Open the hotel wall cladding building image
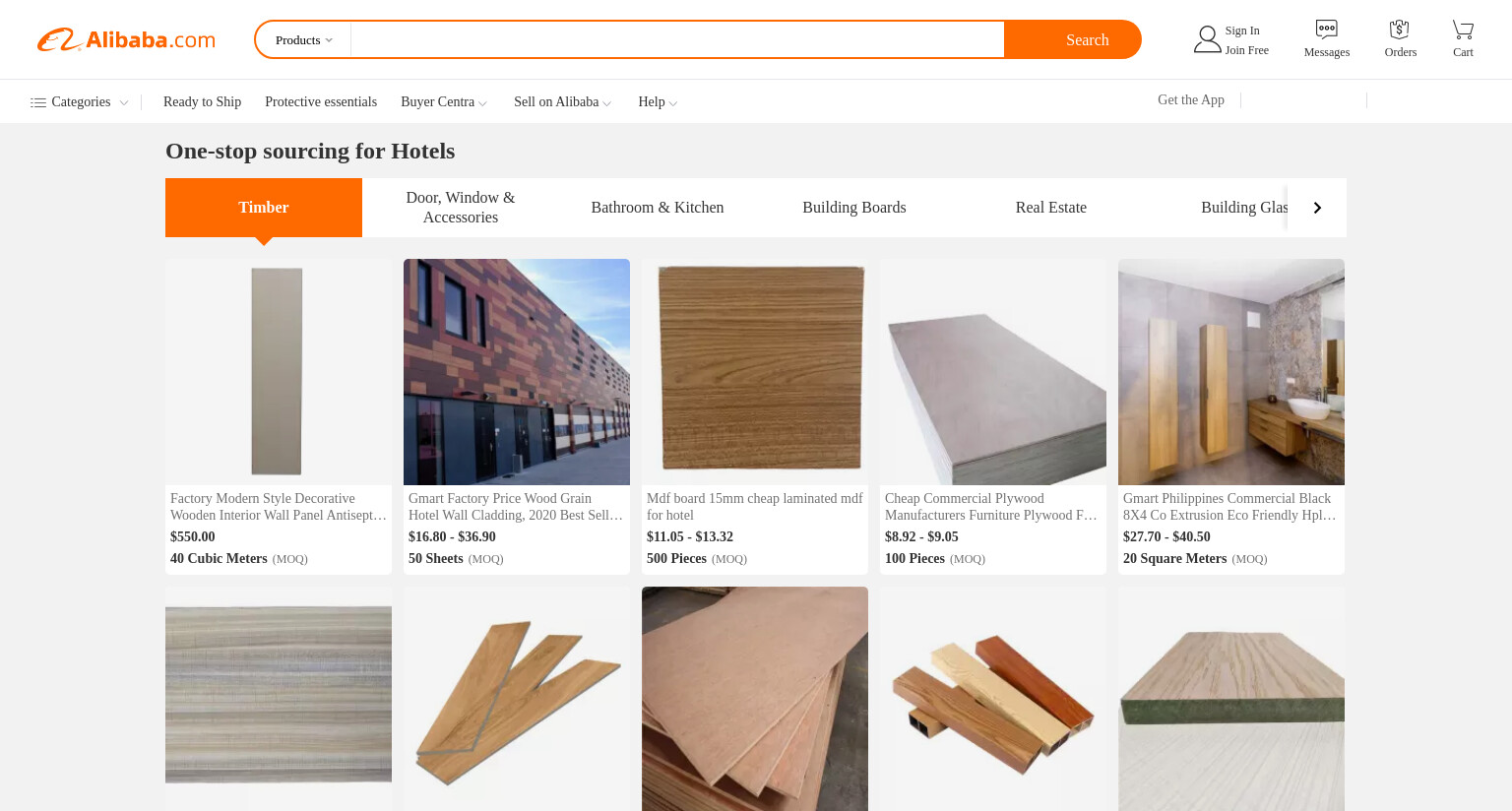1512x811 pixels. click(x=517, y=372)
